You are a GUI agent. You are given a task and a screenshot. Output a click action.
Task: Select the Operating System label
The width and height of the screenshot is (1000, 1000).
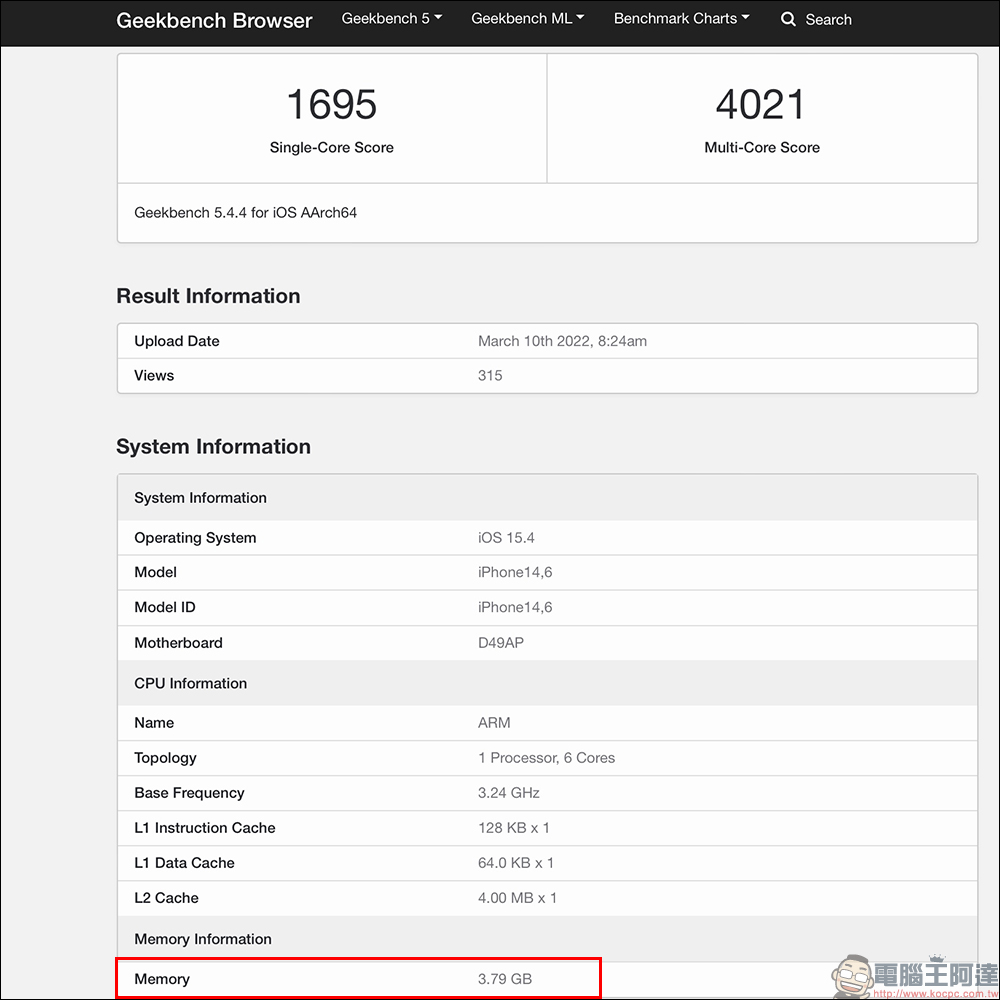pyautogui.click(x=195, y=538)
